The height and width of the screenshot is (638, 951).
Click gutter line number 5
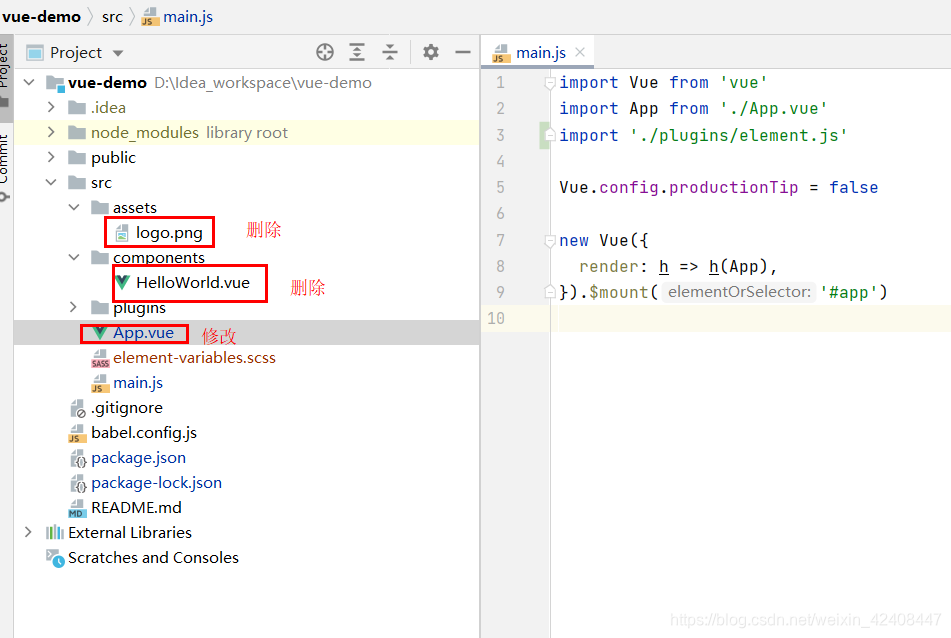coord(500,187)
